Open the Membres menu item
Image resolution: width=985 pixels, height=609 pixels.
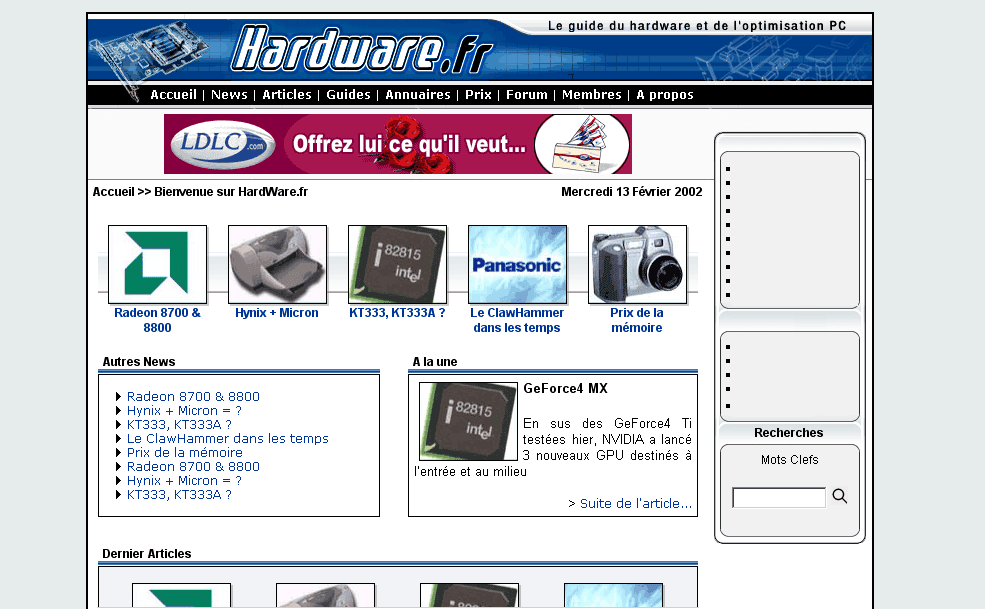pyautogui.click(x=591, y=94)
